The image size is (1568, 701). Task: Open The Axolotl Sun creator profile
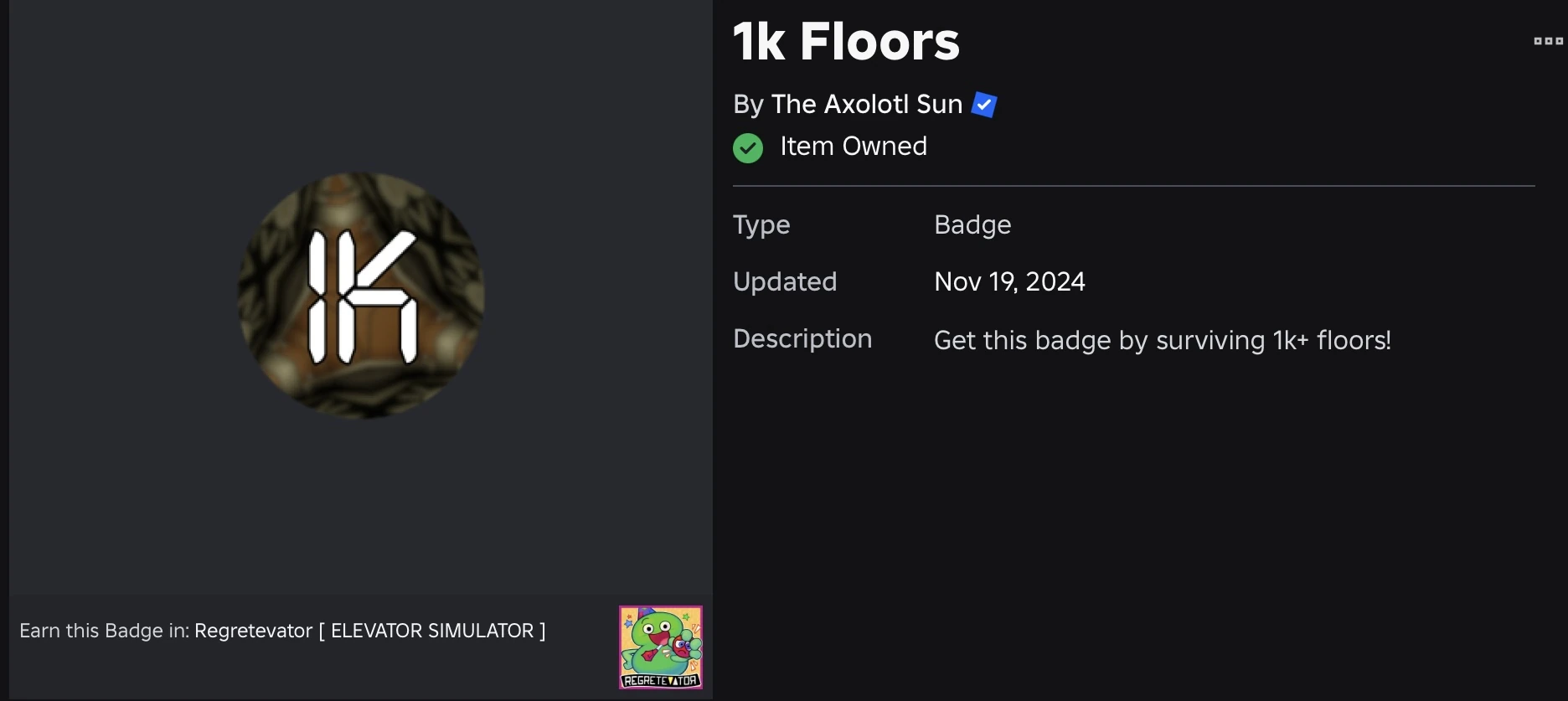(x=866, y=104)
